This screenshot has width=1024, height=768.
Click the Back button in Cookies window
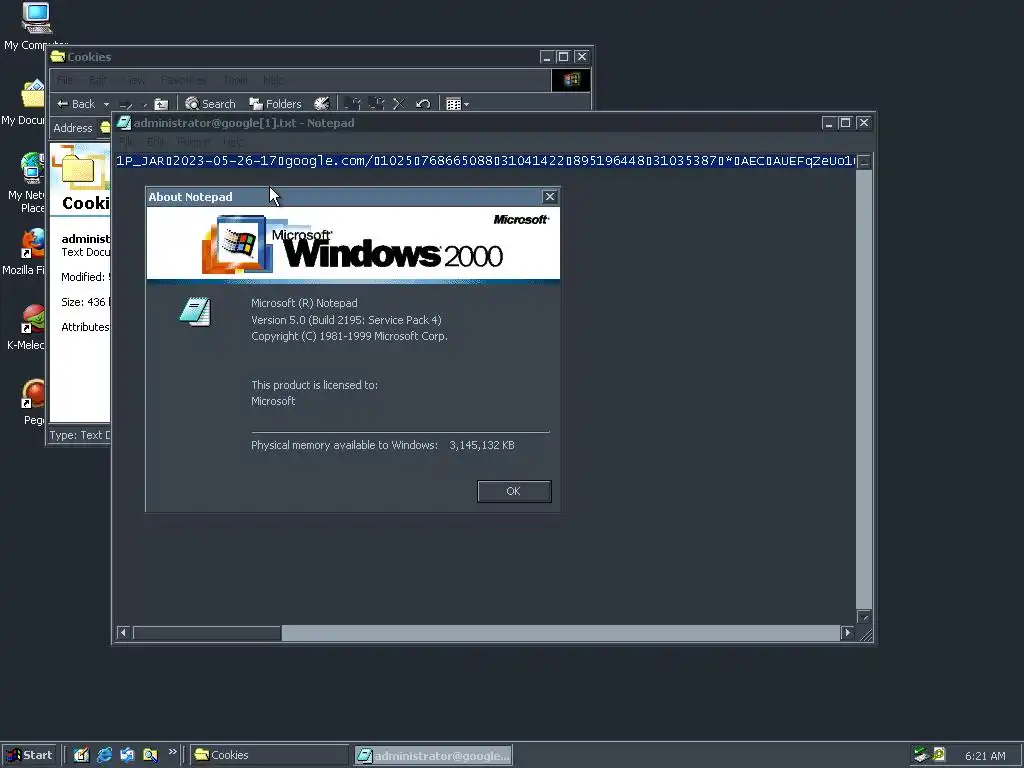tap(76, 104)
